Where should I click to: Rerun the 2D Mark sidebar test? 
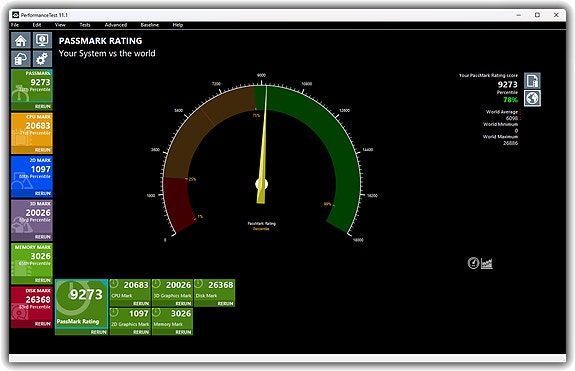coord(43,193)
